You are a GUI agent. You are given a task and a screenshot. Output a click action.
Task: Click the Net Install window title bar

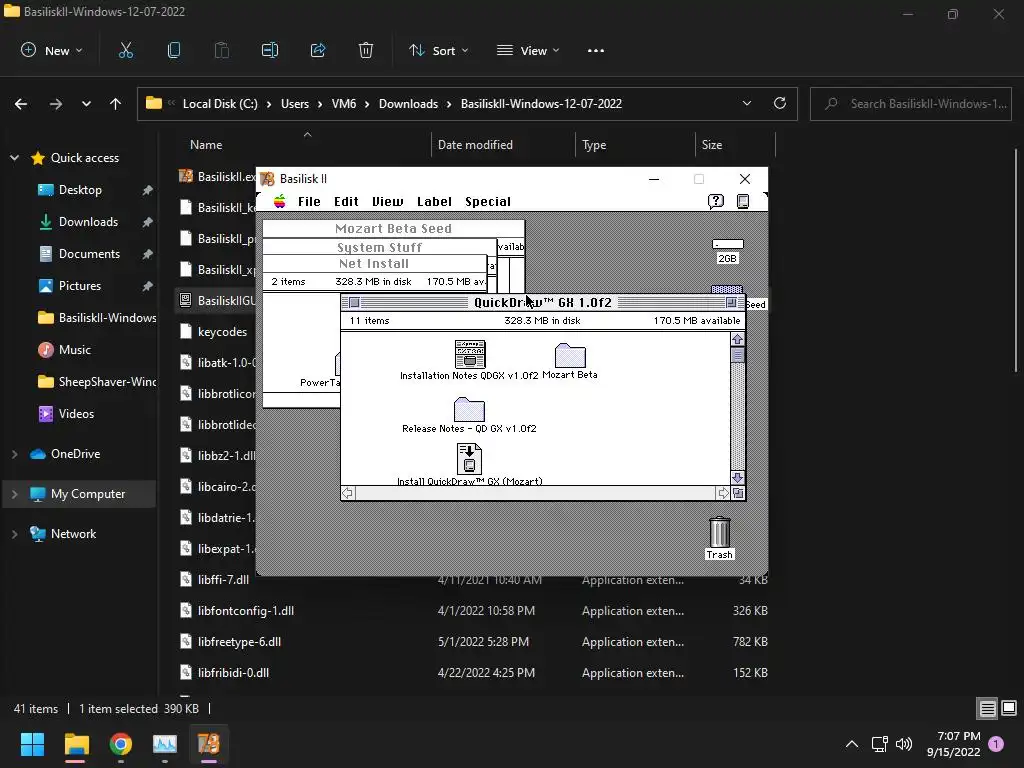tap(374, 263)
